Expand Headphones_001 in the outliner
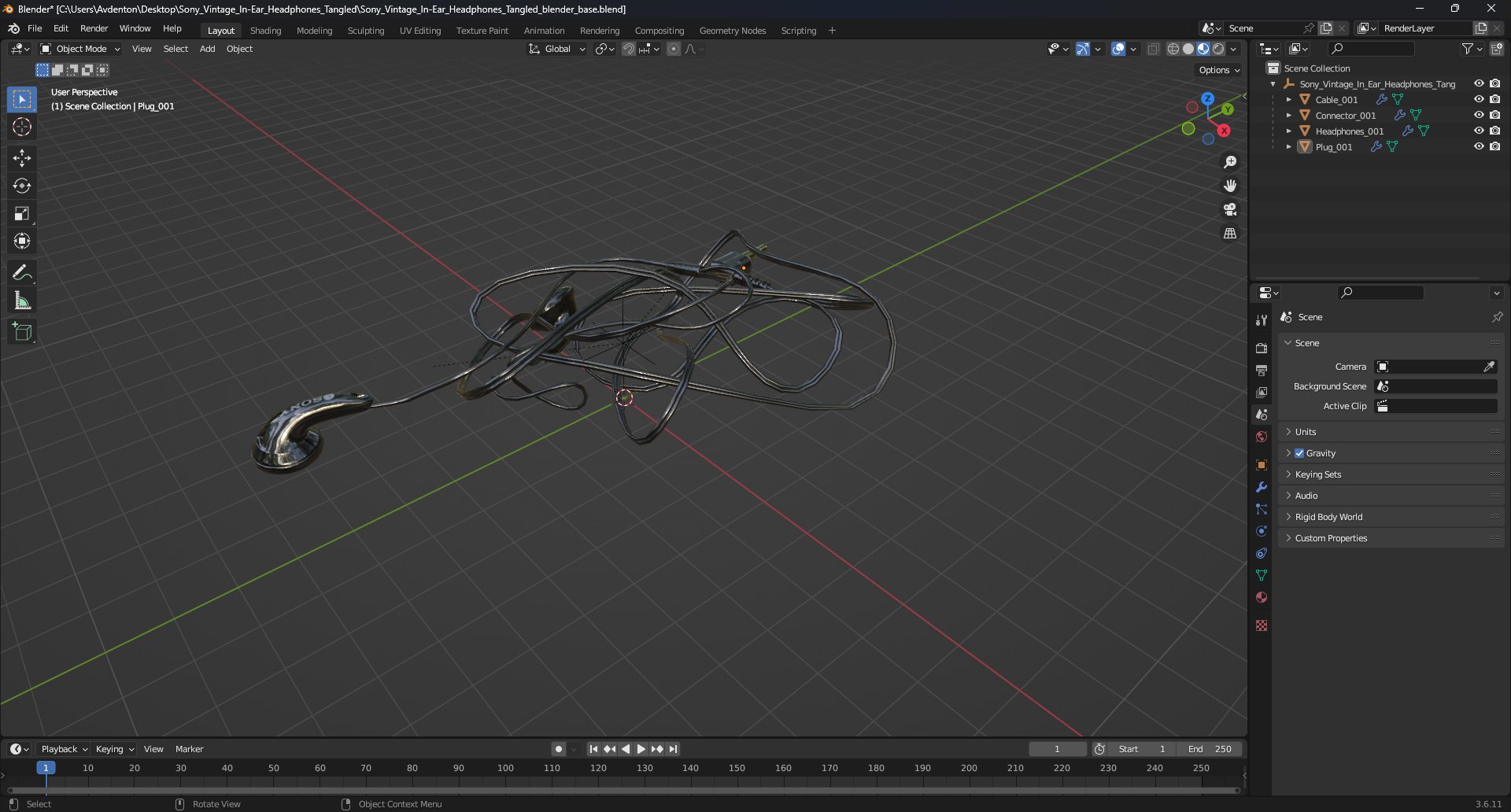 [x=1289, y=131]
